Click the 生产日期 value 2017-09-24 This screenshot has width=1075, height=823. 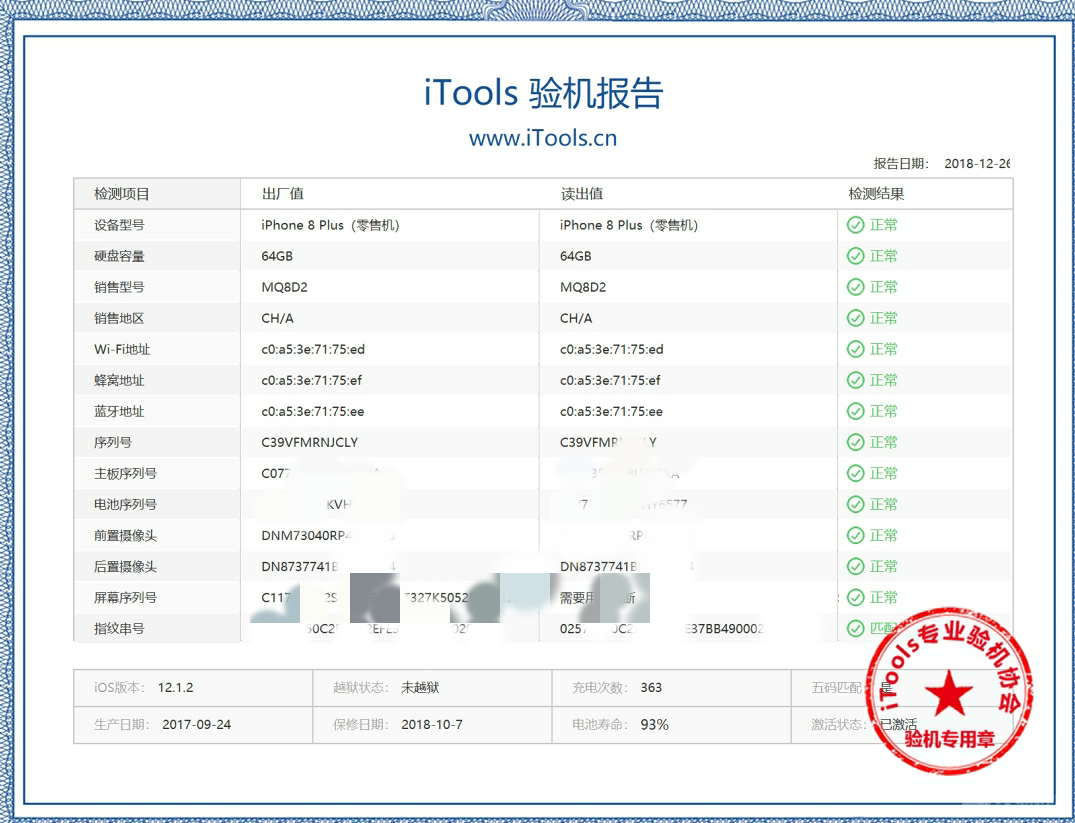click(x=197, y=724)
